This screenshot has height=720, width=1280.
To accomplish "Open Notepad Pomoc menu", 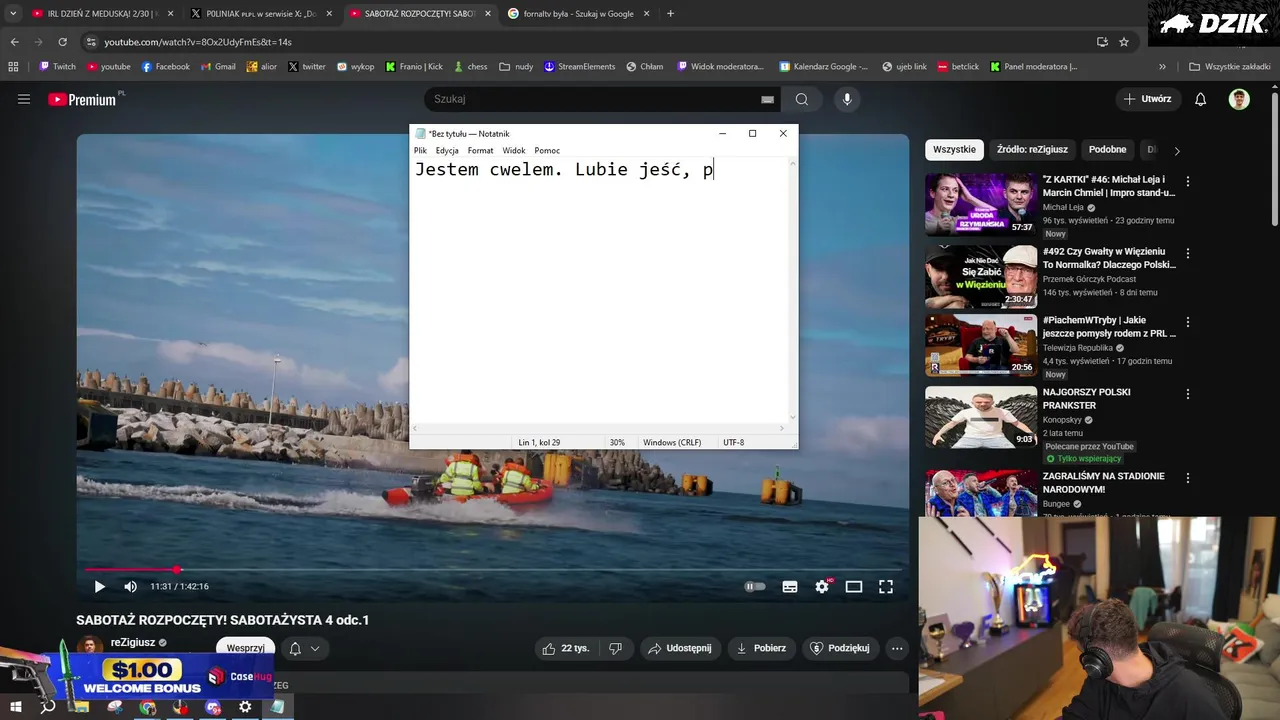I will (x=547, y=150).
